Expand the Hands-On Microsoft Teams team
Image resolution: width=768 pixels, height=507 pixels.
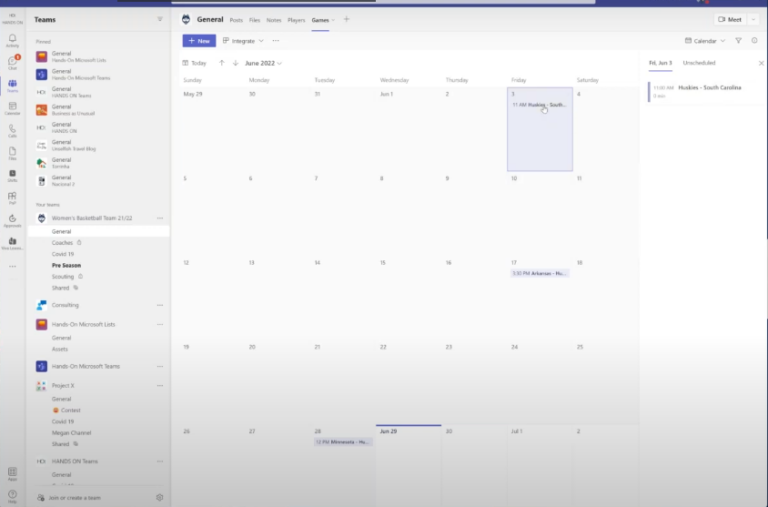[x=86, y=366]
